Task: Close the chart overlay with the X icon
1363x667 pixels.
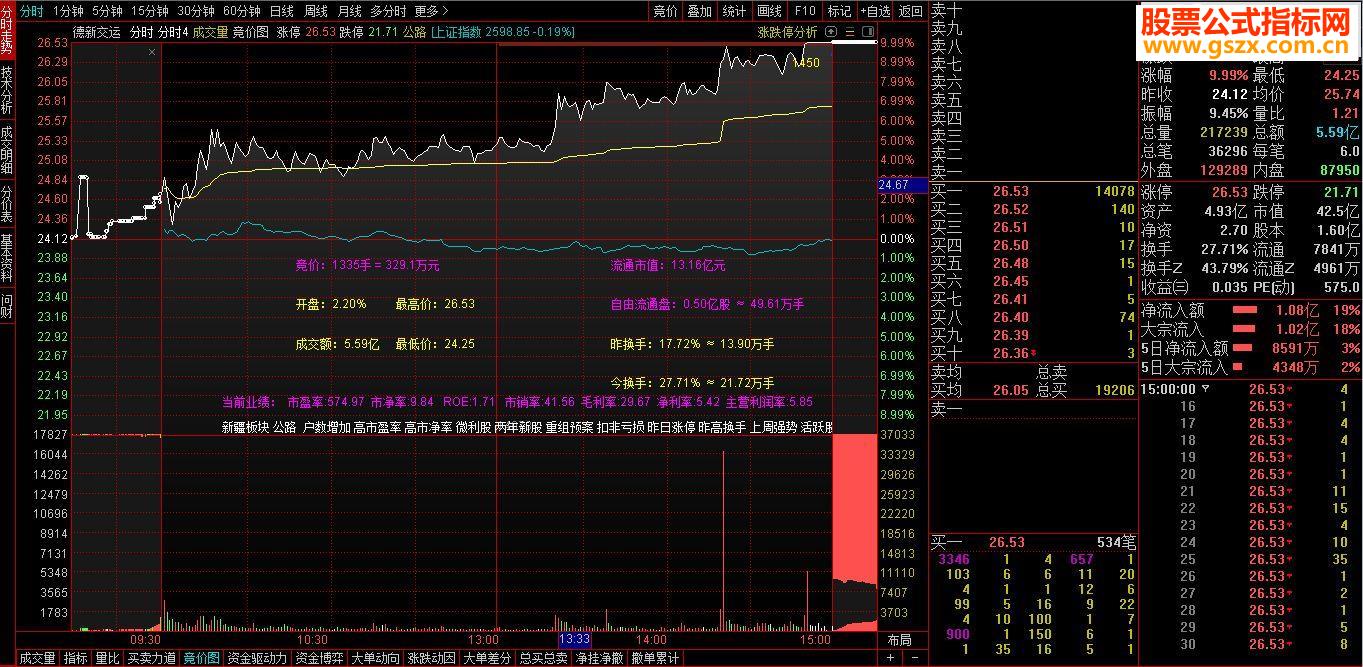Action: pyautogui.click(x=151, y=51)
